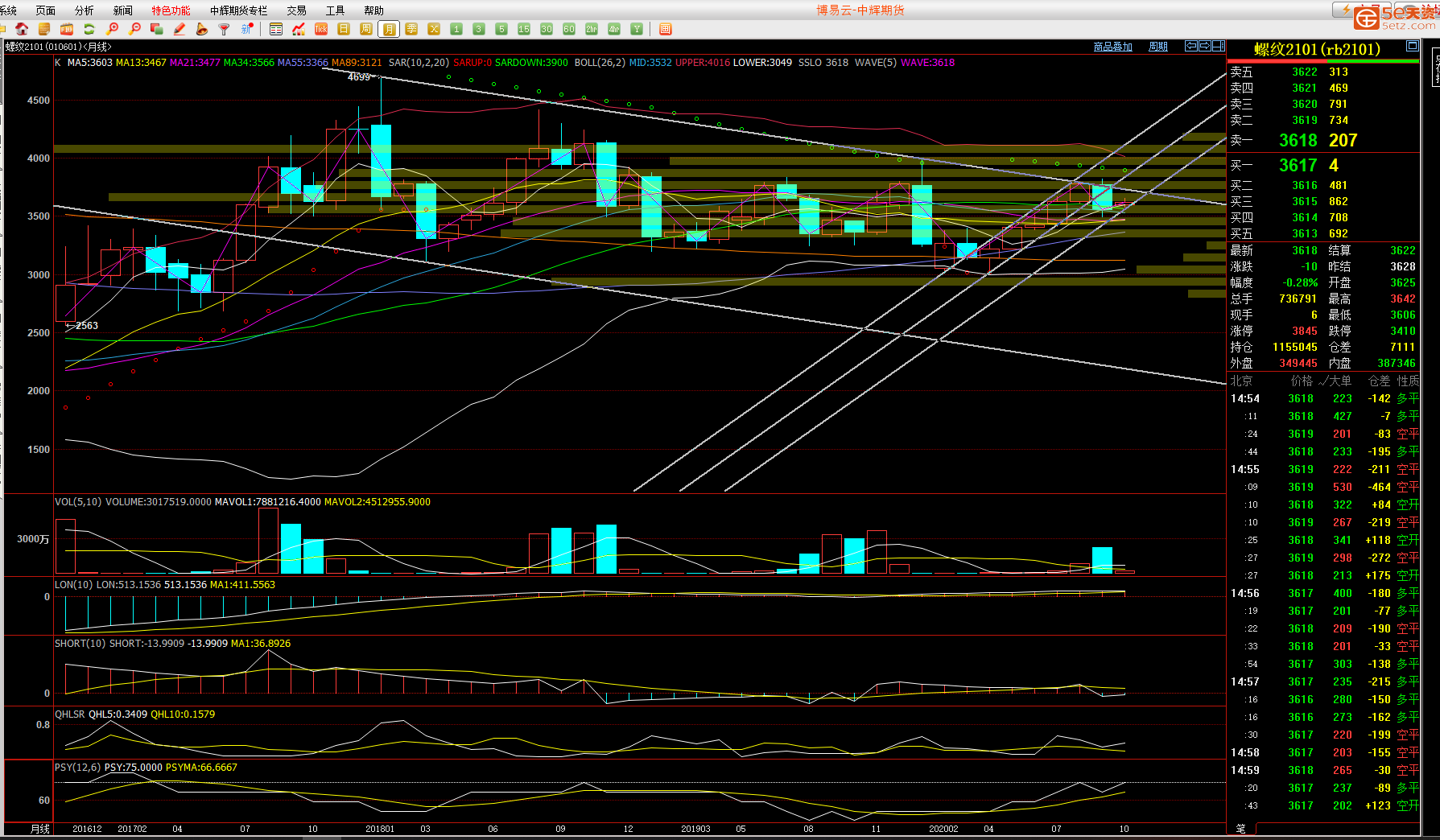Click the 月线 label at chart bottom
This screenshot has width=1440, height=840.
(x=39, y=829)
